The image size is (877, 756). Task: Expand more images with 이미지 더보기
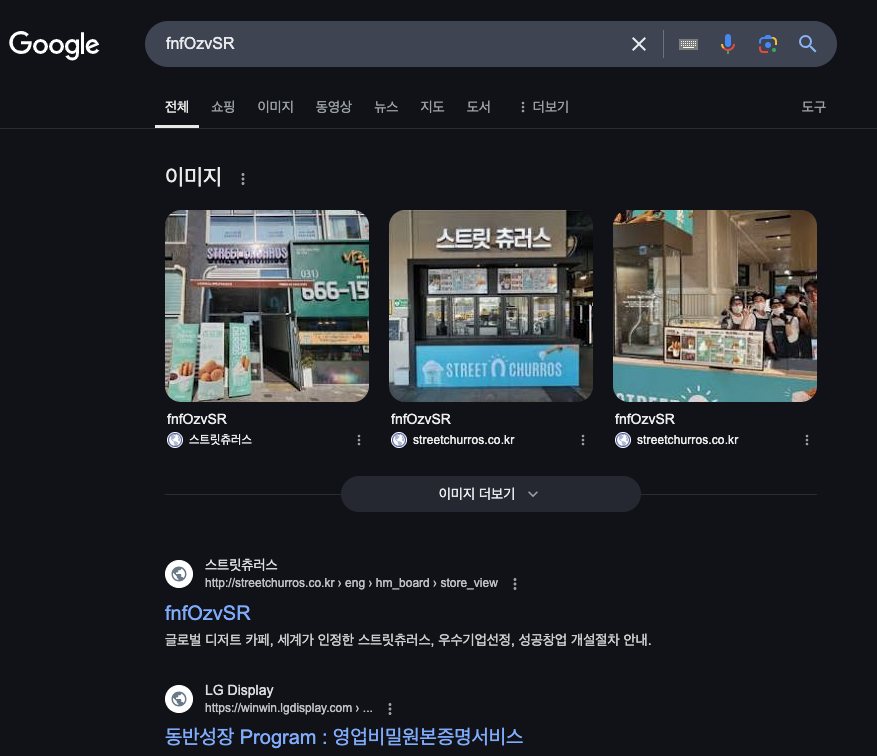pyautogui.click(x=490, y=494)
